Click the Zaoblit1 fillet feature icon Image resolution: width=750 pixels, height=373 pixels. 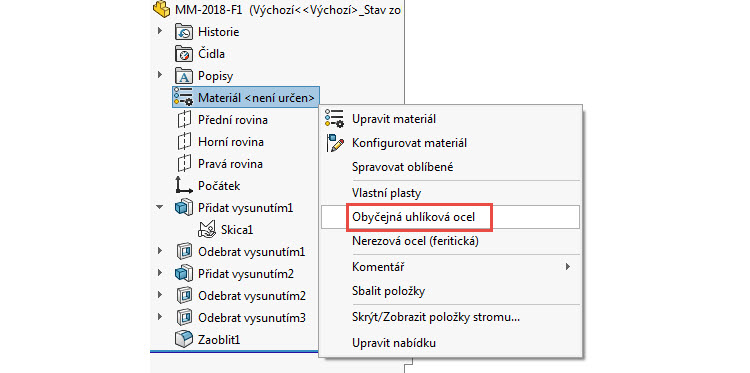tap(184, 340)
